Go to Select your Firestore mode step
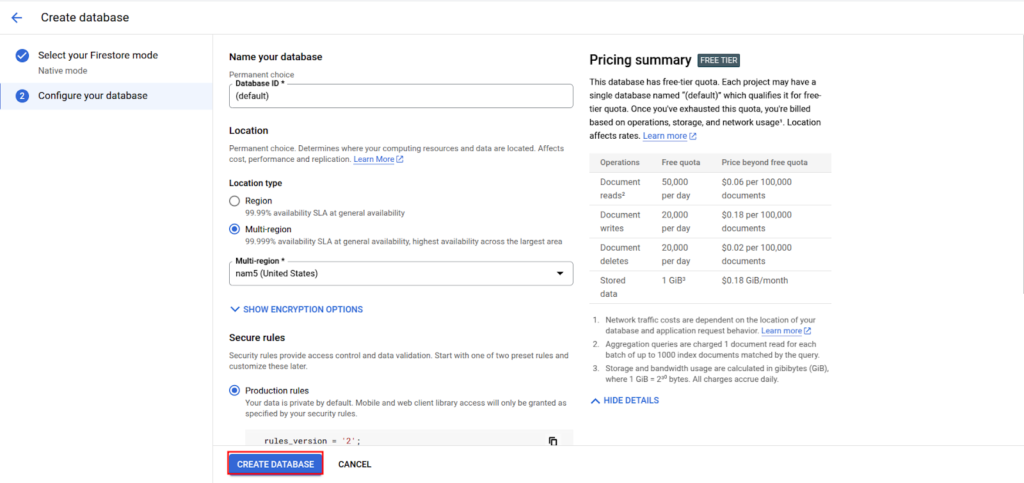This screenshot has height=483, width=1024. [x=98, y=55]
